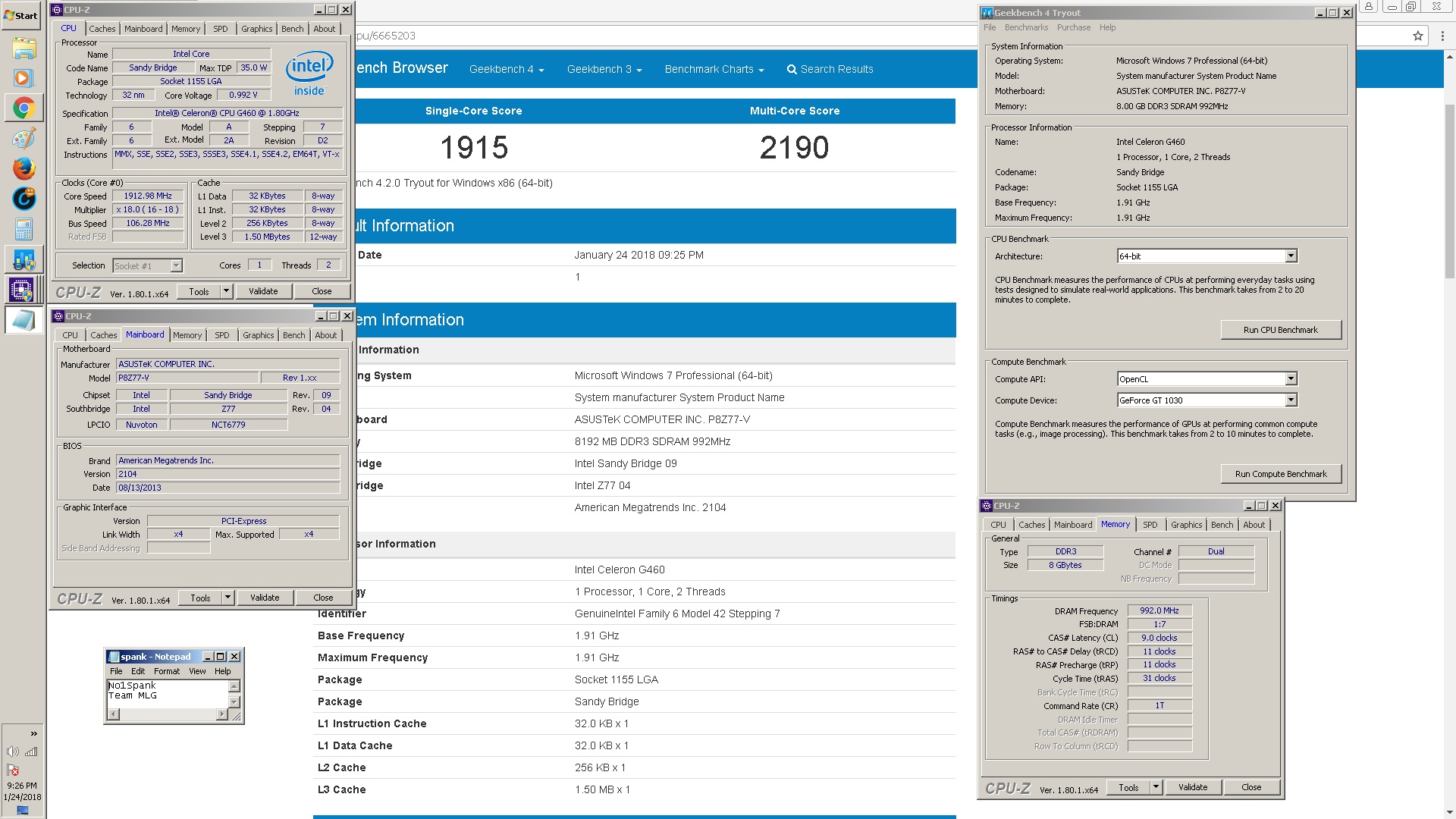The width and height of the screenshot is (1456, 819).
Task: Click the Core Speed 1912.98 MHz value
Action: pos(148,196)
